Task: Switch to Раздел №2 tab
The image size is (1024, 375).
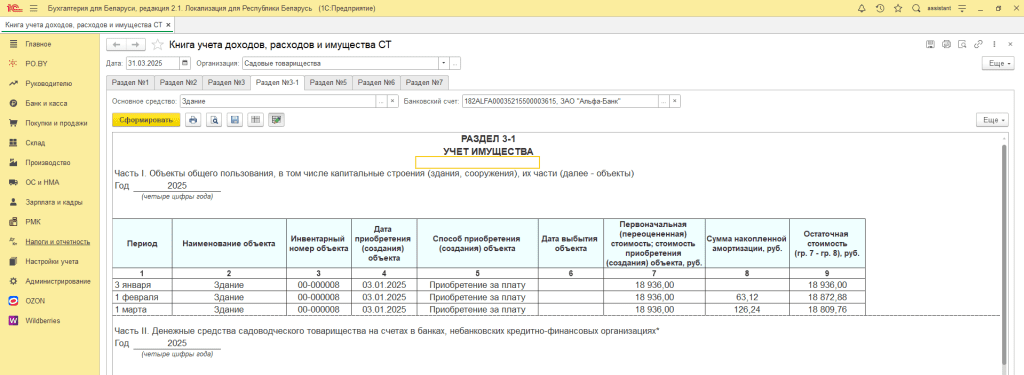Action: (x=178, y=82)
